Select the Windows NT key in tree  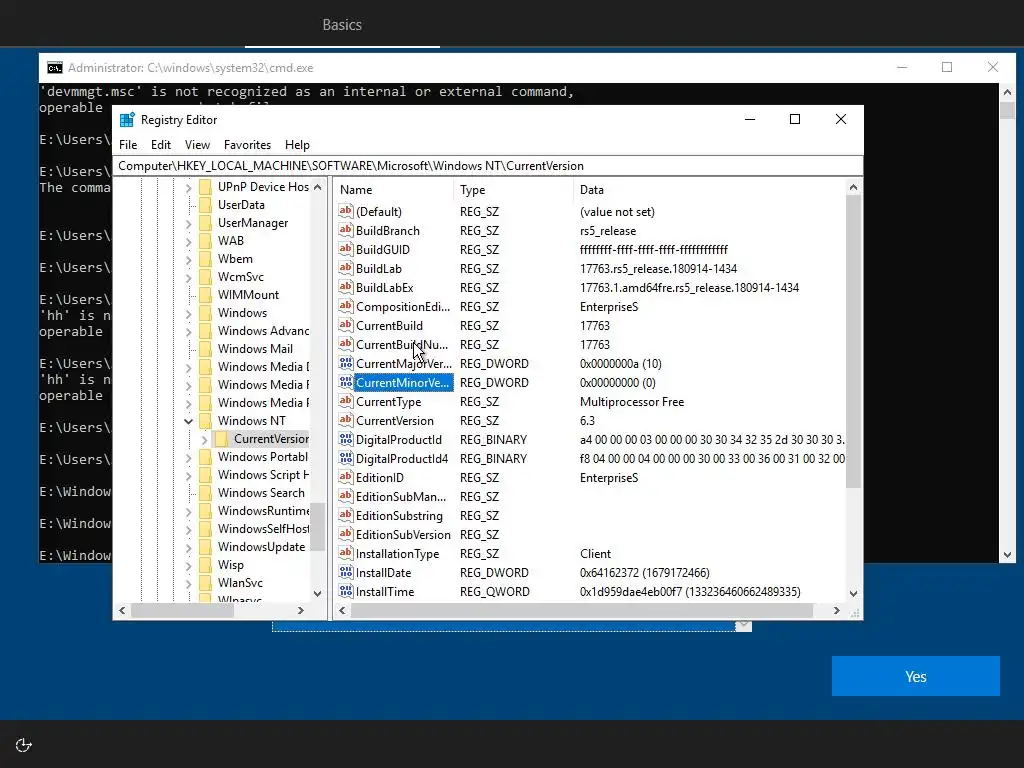coord(251,421)
